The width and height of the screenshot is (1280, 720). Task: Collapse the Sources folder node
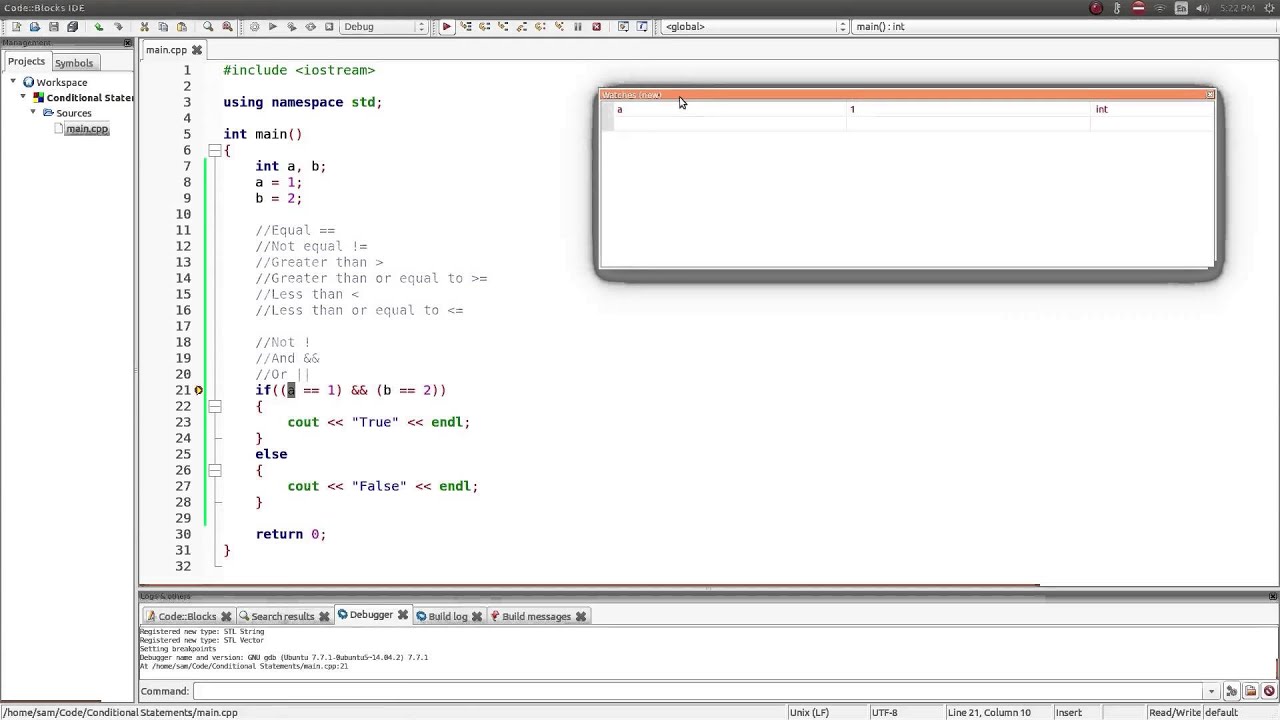click(33, 112)
